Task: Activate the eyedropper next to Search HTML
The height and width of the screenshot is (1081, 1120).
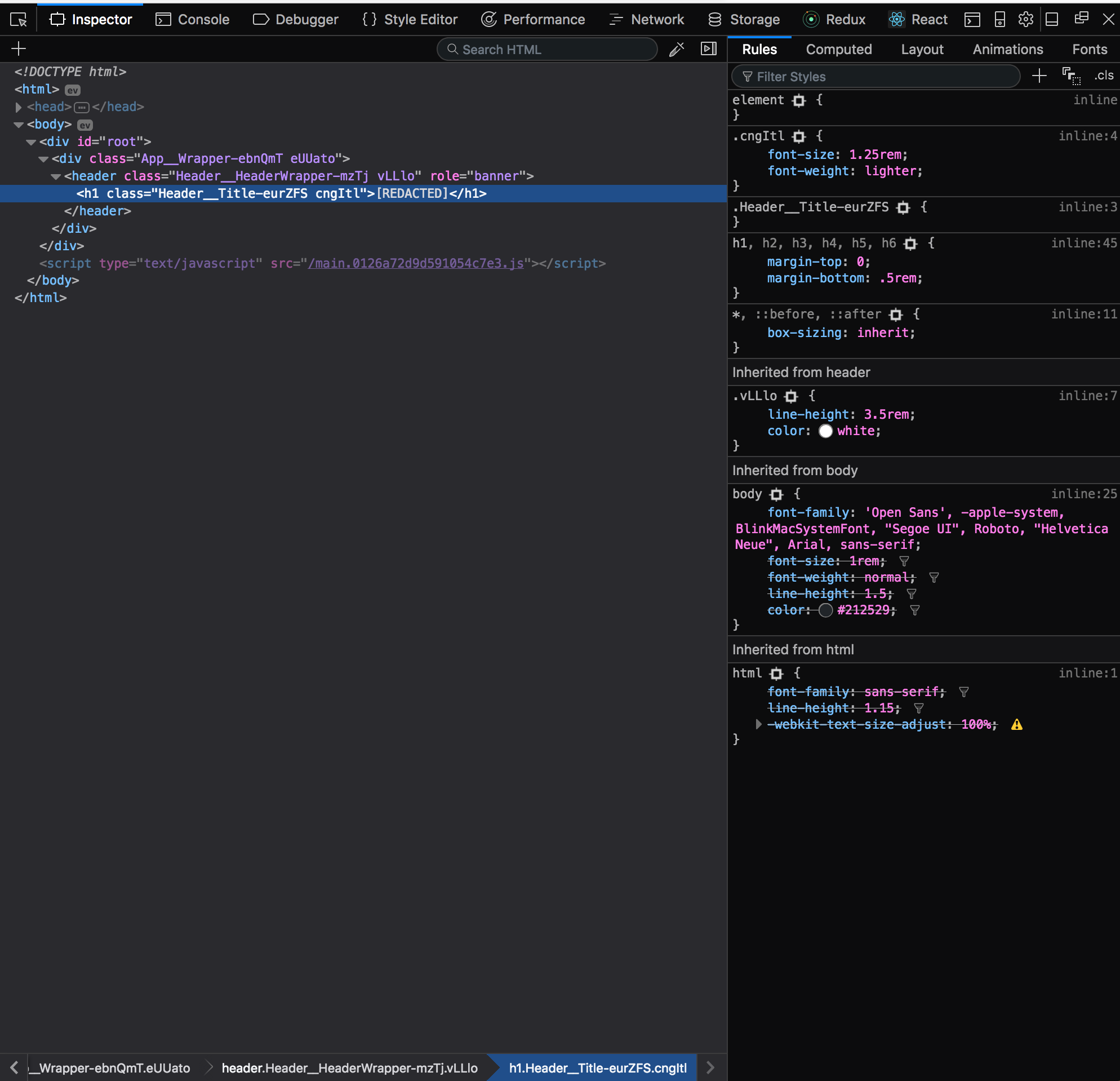Action: [x=677, y=49]
